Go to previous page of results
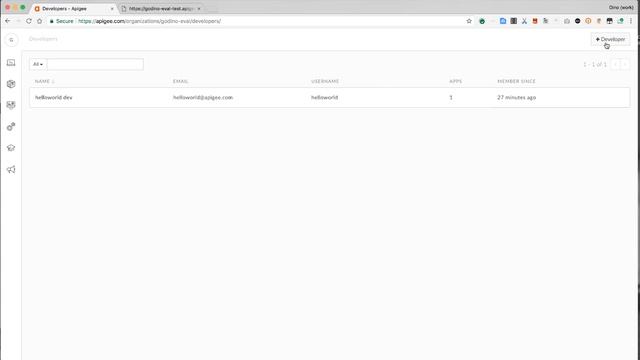This screenshot has width=640, height=360. point(616,64)
